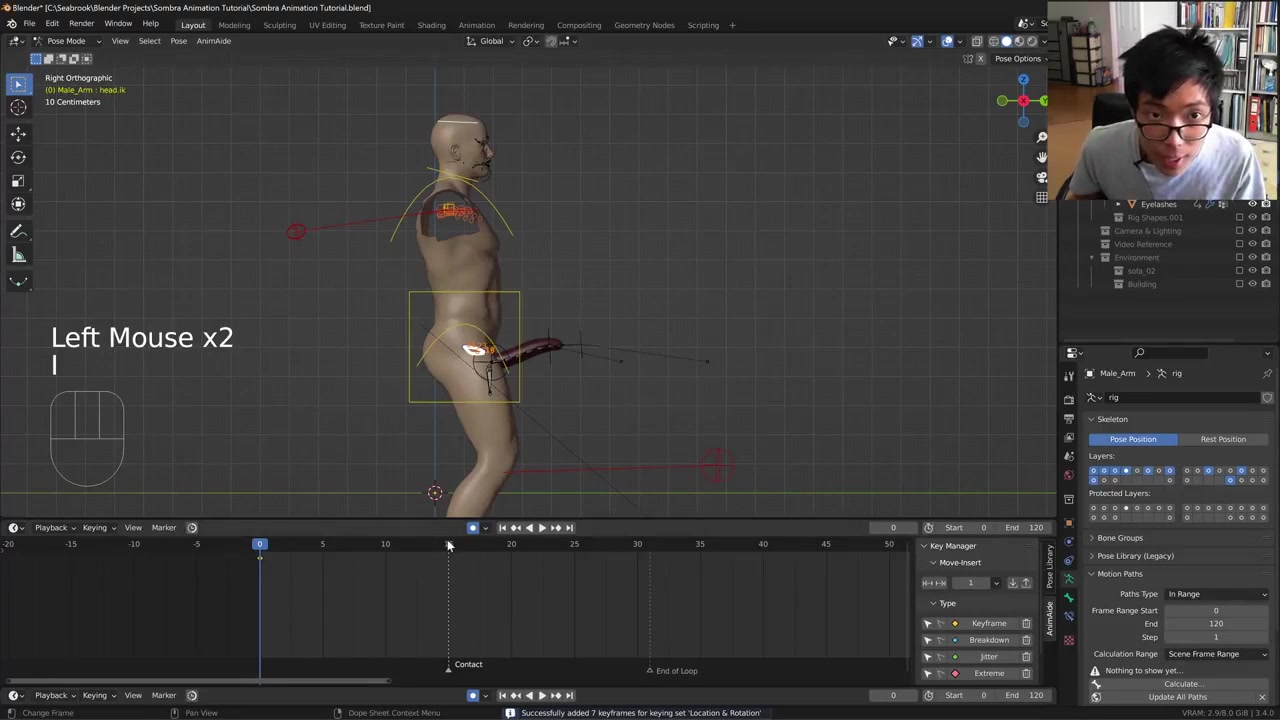
Task: Delete Breakdown key type with its trash icon
Action: (1026, 640)
